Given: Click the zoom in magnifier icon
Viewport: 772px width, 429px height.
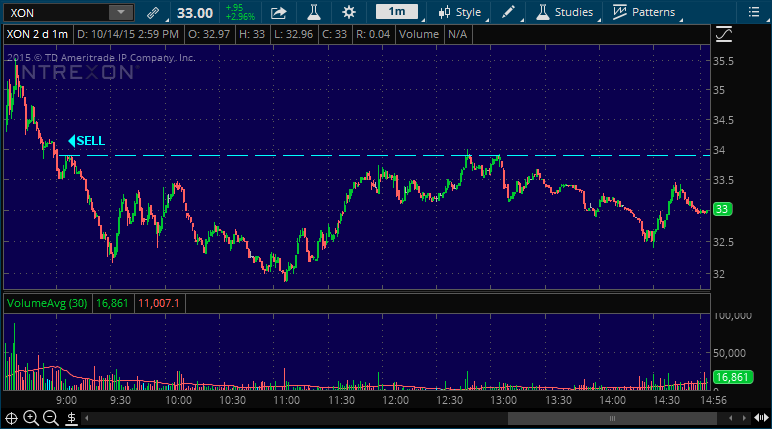Looking at the screenshot, I should (x=31, y=418).
